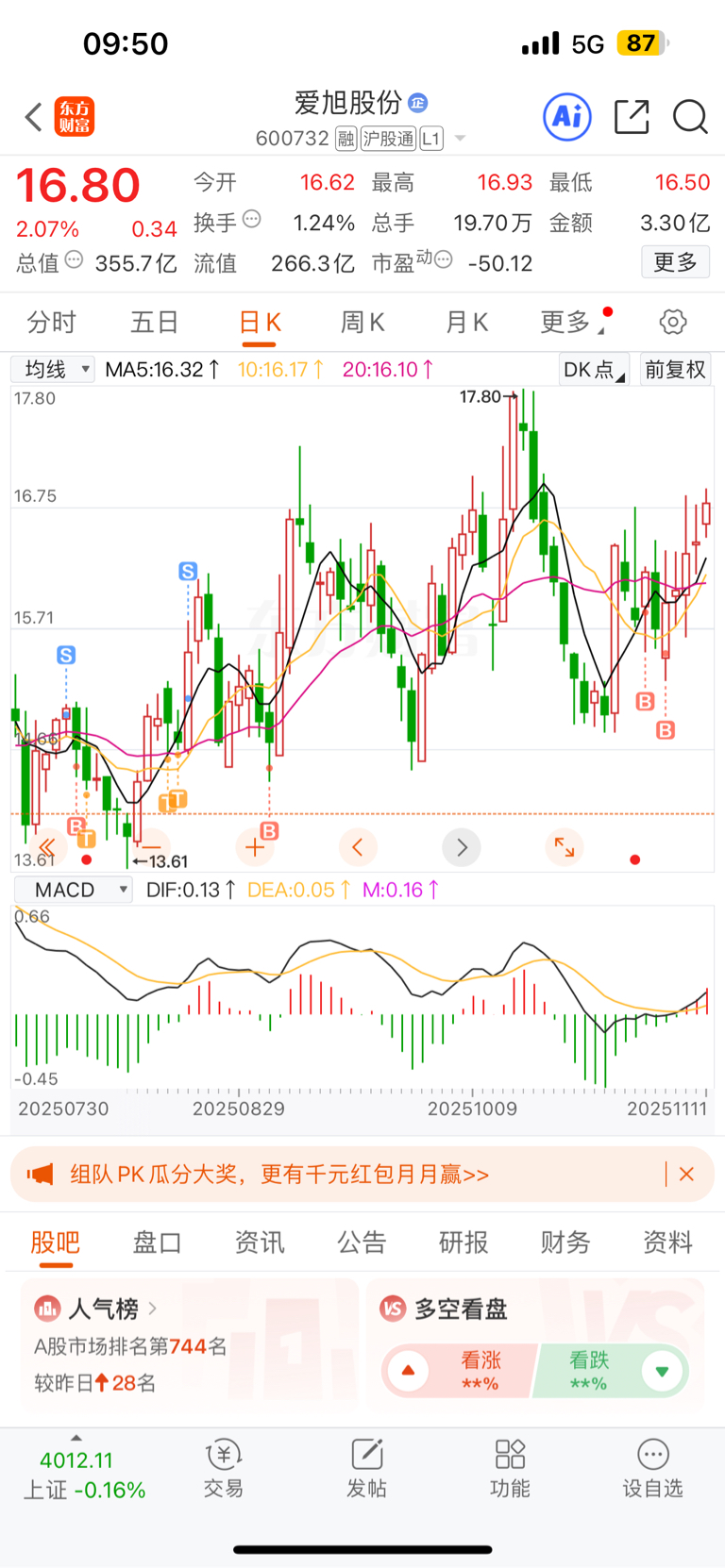Open info icon beside 总值
Screen dimensions: 725x1568
point(74,259)
